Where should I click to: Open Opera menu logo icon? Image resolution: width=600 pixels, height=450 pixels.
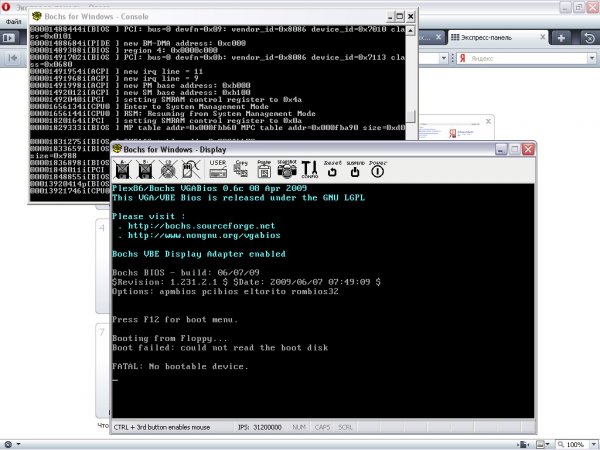coord(6,7)
